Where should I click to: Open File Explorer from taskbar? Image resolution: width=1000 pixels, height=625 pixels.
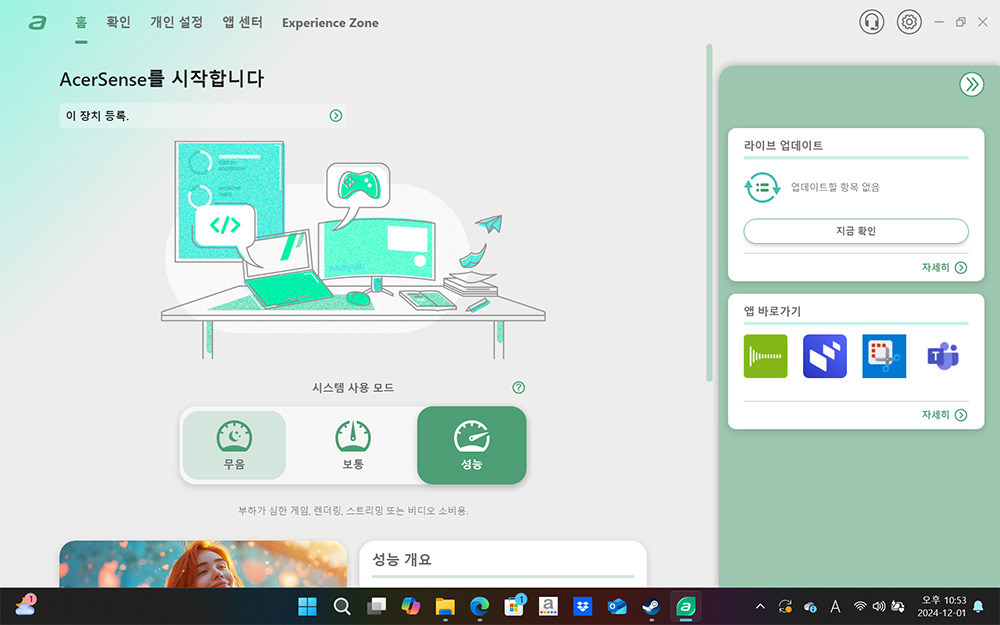[x=445, y=606]
